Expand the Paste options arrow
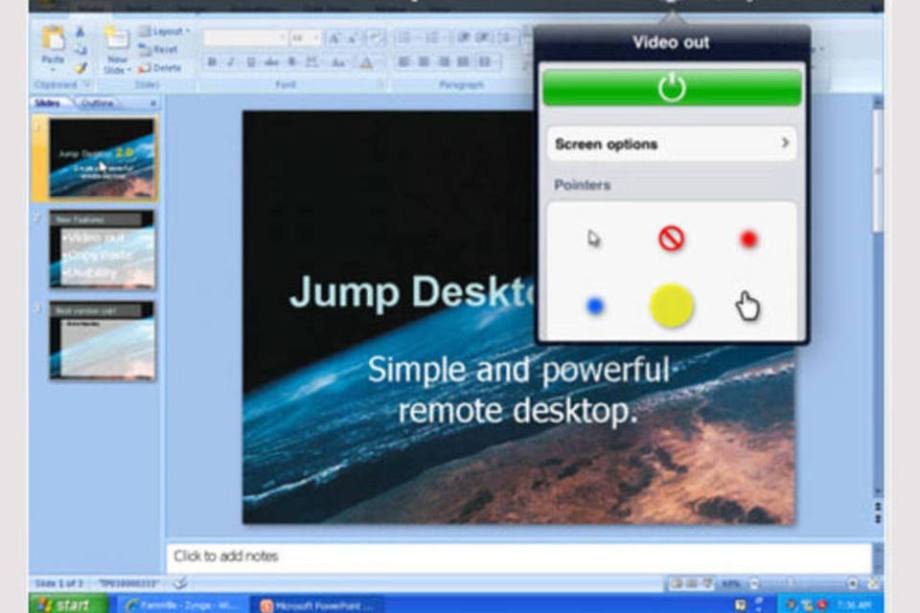This screenshot has width=920, height=613. pos(53,70)
